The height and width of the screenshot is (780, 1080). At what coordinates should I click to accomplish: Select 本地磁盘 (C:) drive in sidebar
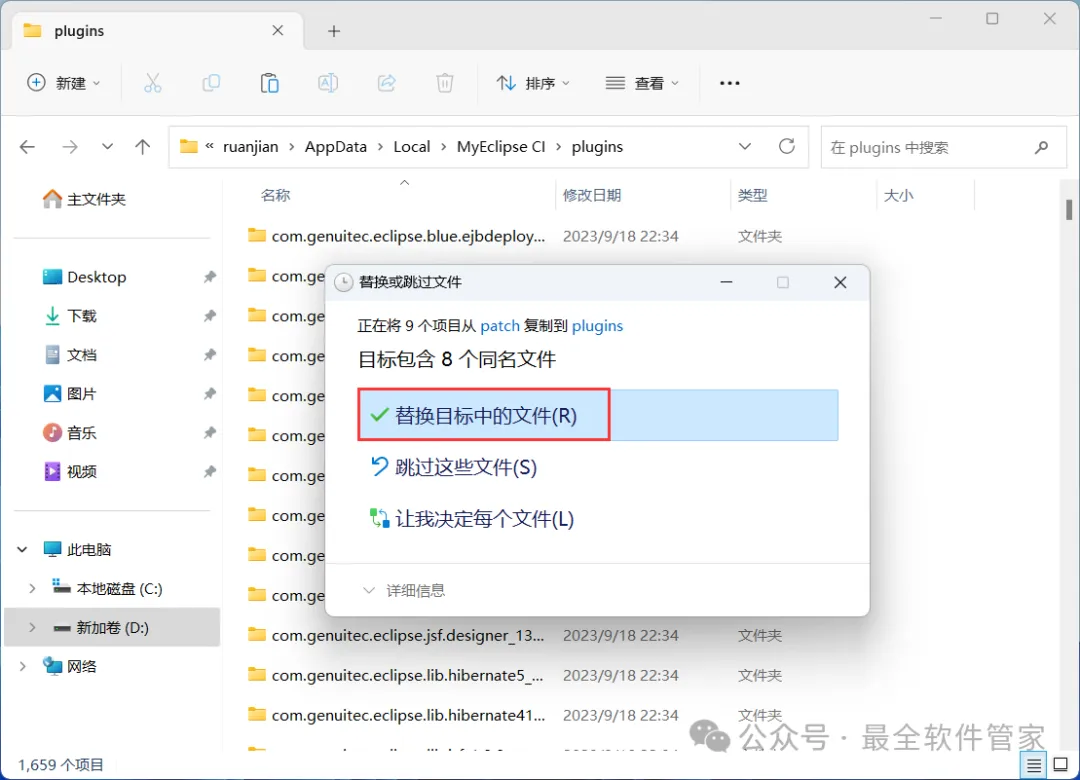[x=109, y=588]
